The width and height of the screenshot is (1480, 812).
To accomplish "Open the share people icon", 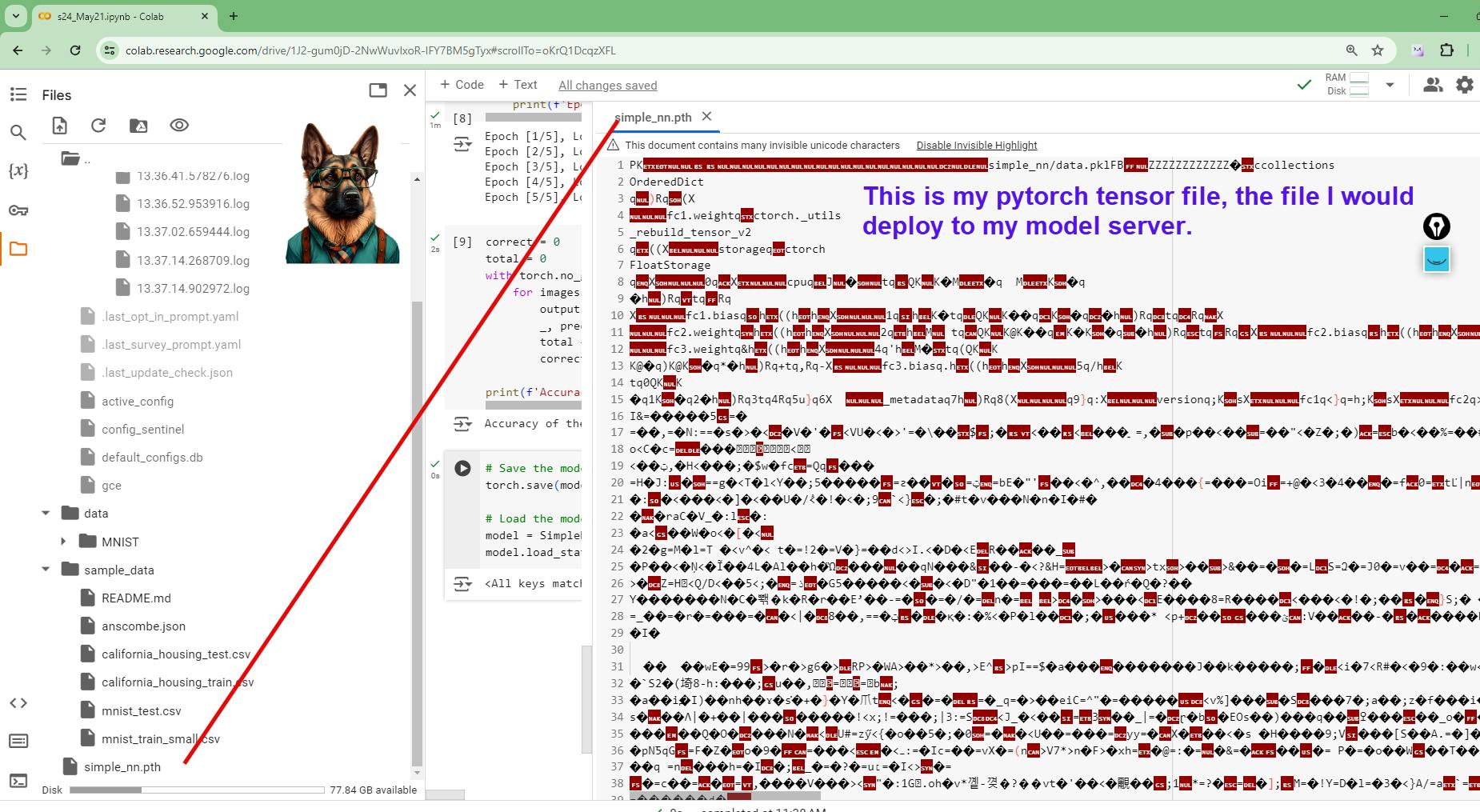I will [1433, 85].
